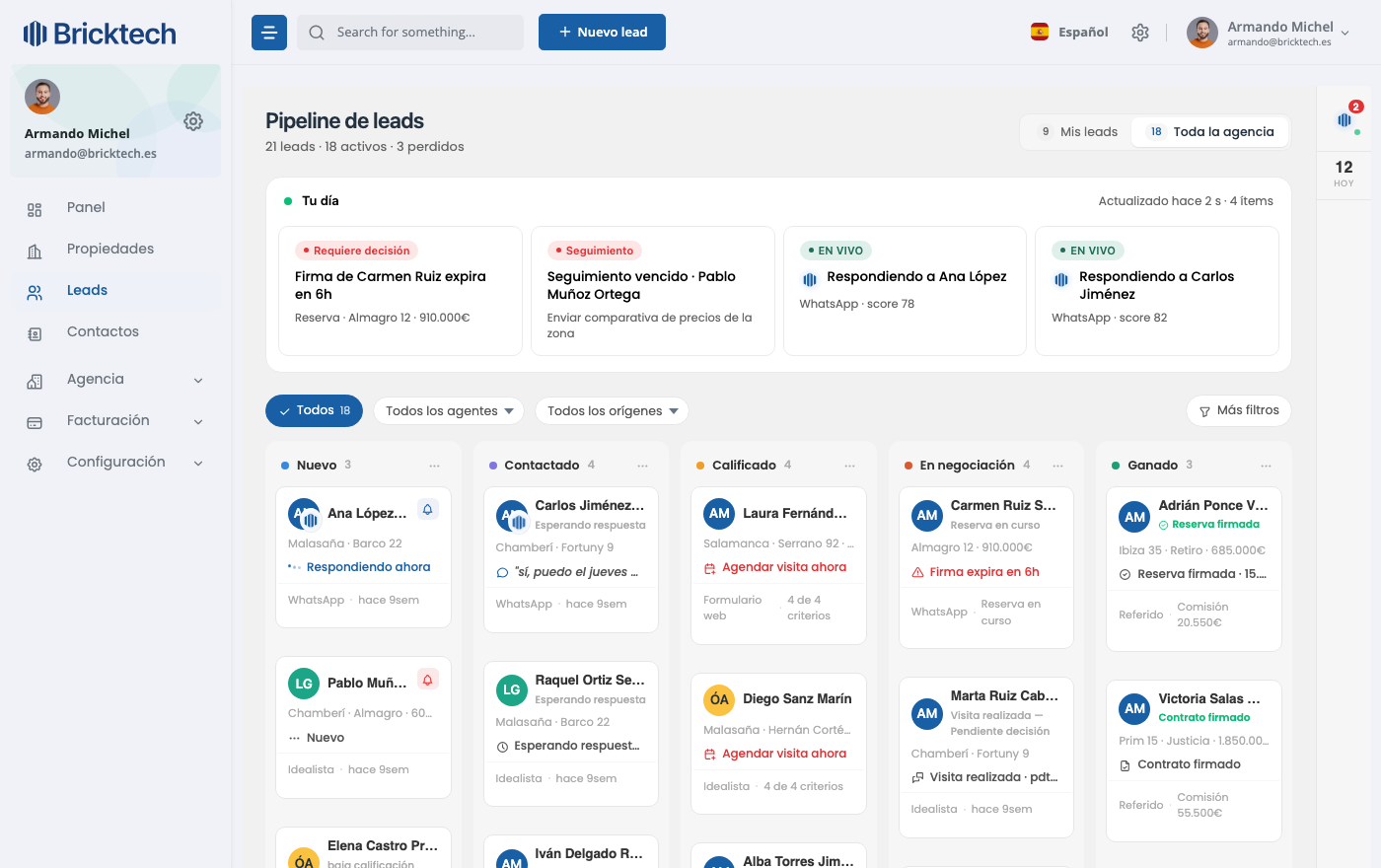The image size is (1381, 868).
Task: Open Elena Castro Pr... lead card
Action: click(x=364, y=848)
